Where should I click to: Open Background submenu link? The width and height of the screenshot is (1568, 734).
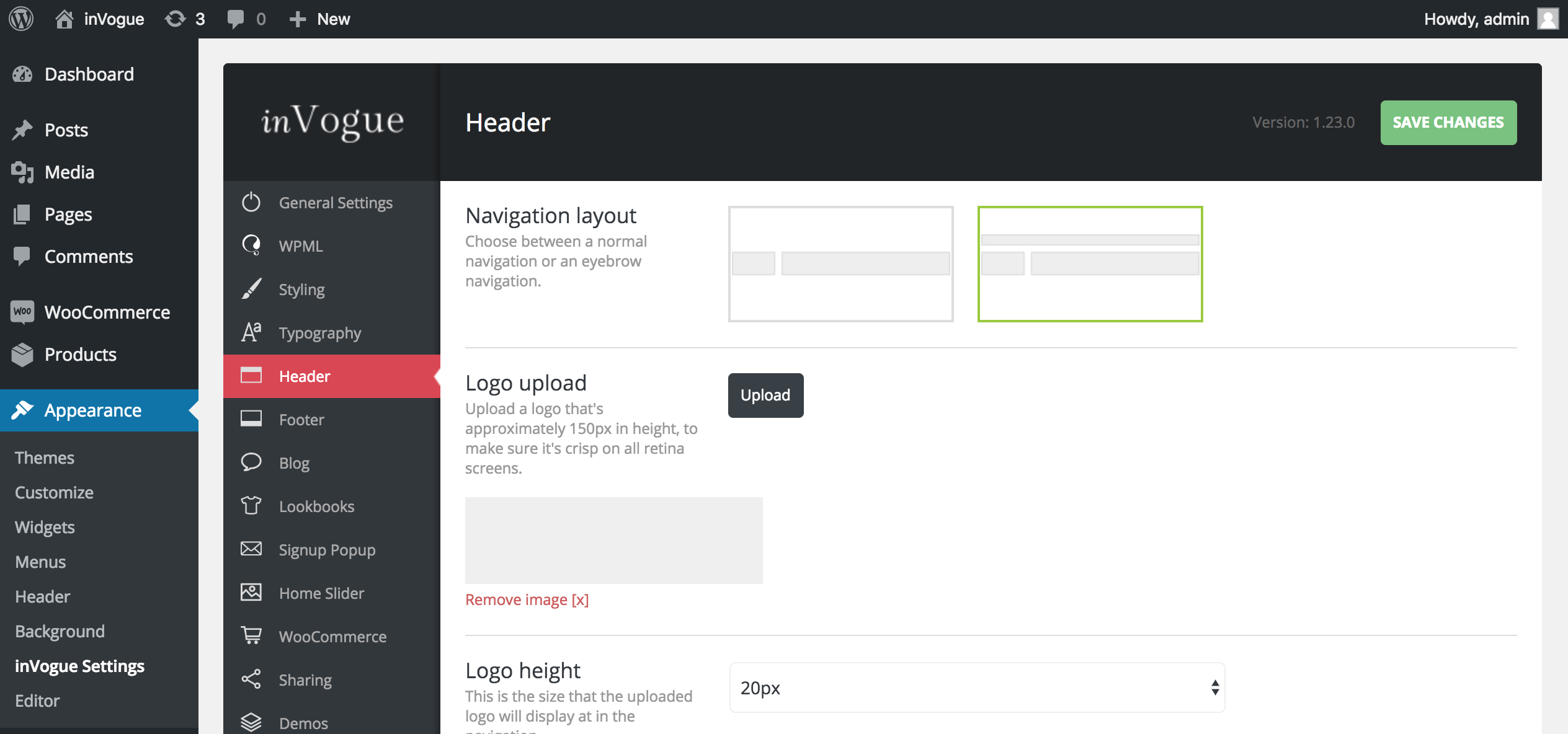60,631
